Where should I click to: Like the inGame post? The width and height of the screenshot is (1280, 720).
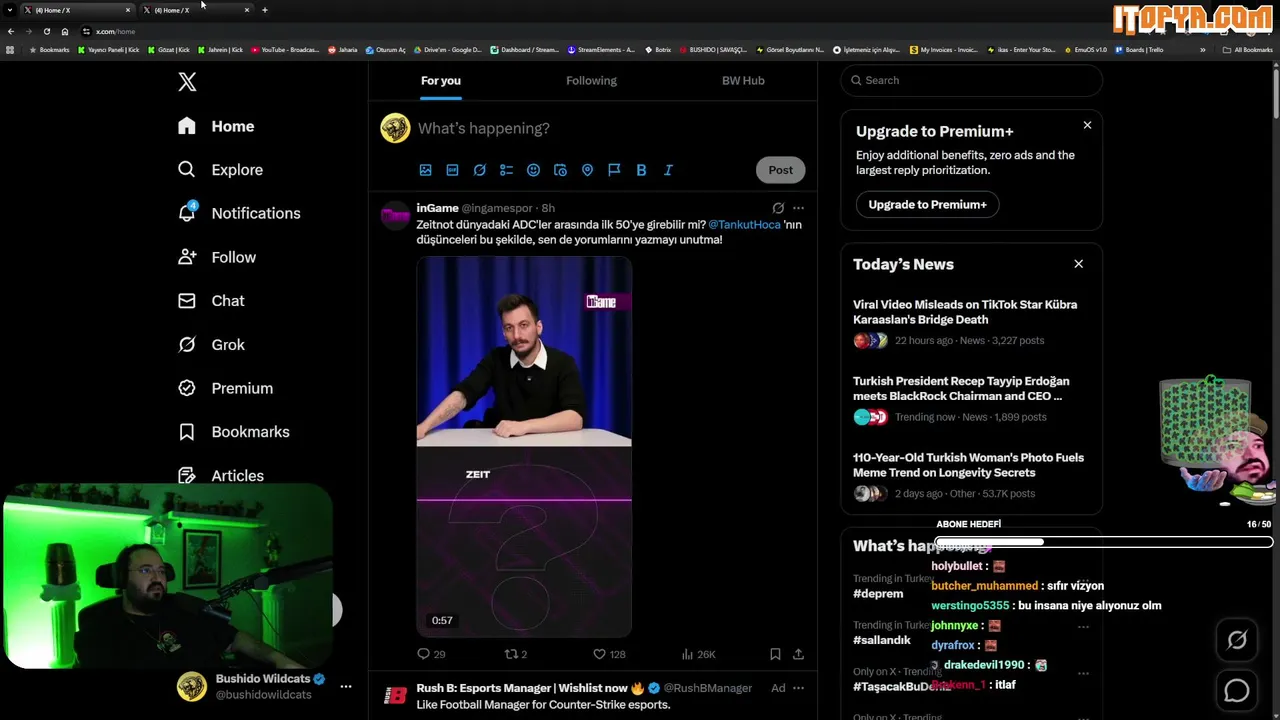click(x=609, y=654)
